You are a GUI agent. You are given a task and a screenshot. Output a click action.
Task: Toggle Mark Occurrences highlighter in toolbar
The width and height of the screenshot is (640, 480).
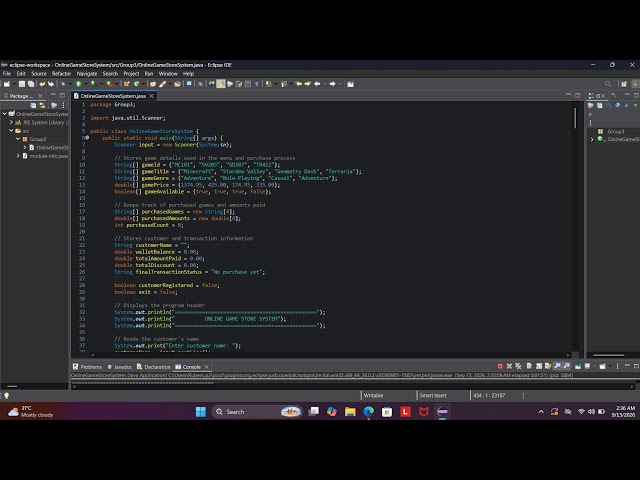[x=221, y=84]
